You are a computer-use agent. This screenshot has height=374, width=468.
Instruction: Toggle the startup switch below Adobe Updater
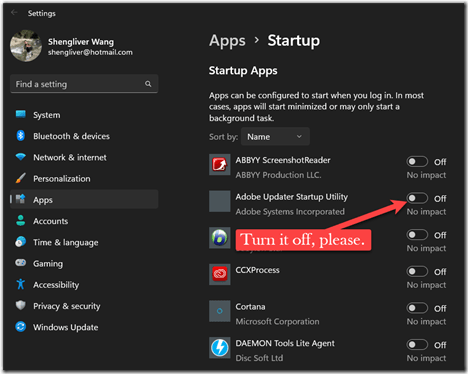coord(417,235)
